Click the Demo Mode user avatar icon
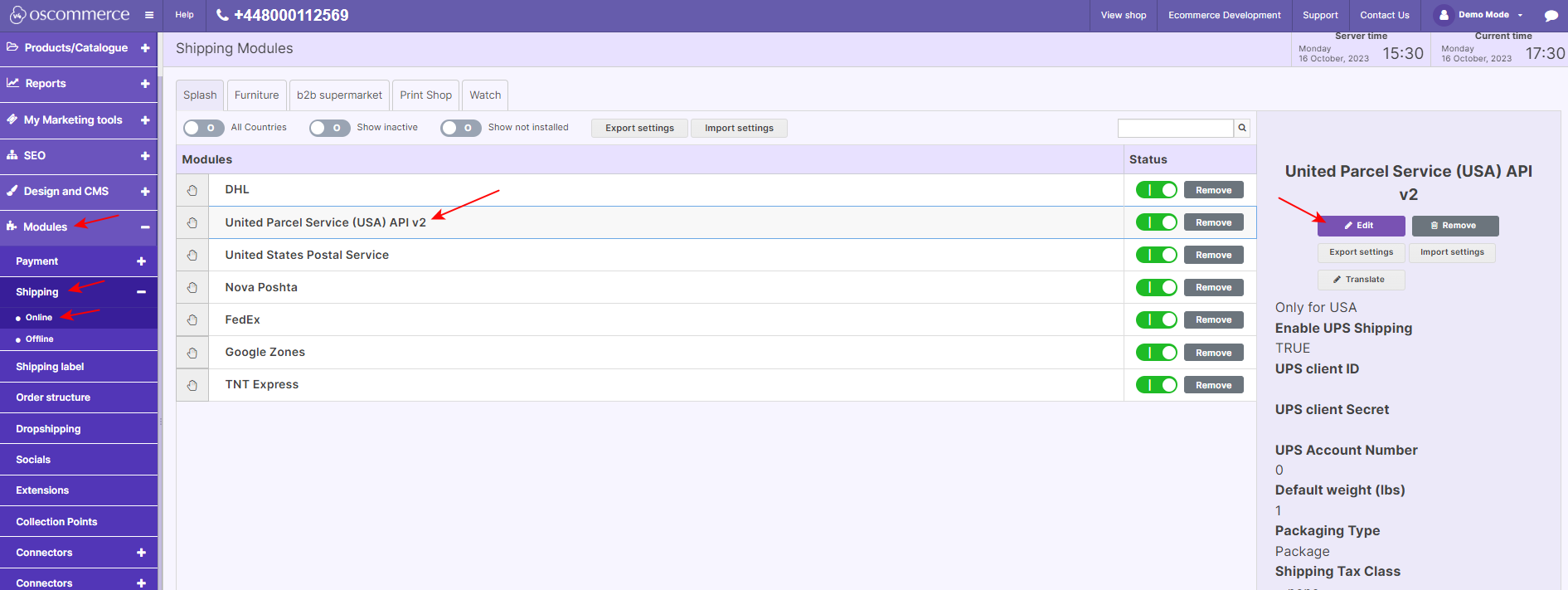Screen dimensions: 1568x590 [x=1444, y=15]
